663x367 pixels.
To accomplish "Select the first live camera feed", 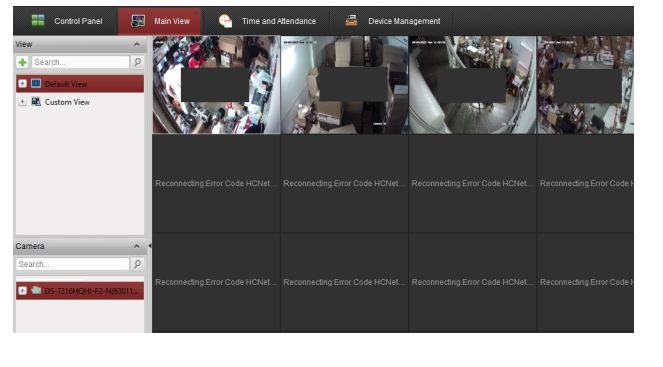I will pos(216,85).
